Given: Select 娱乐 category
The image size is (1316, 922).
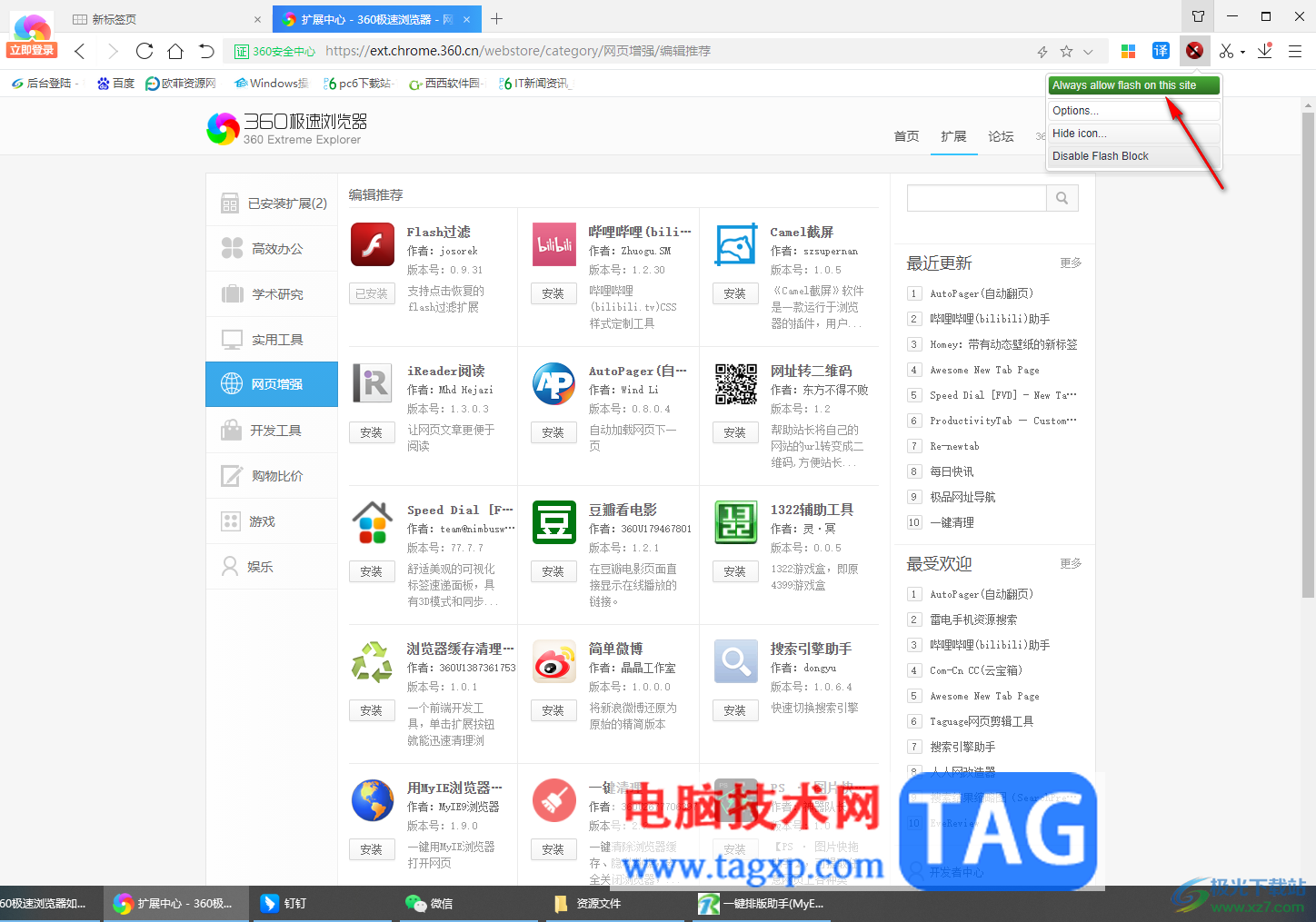Looking at the screenshot, I should tap(272, 567).
